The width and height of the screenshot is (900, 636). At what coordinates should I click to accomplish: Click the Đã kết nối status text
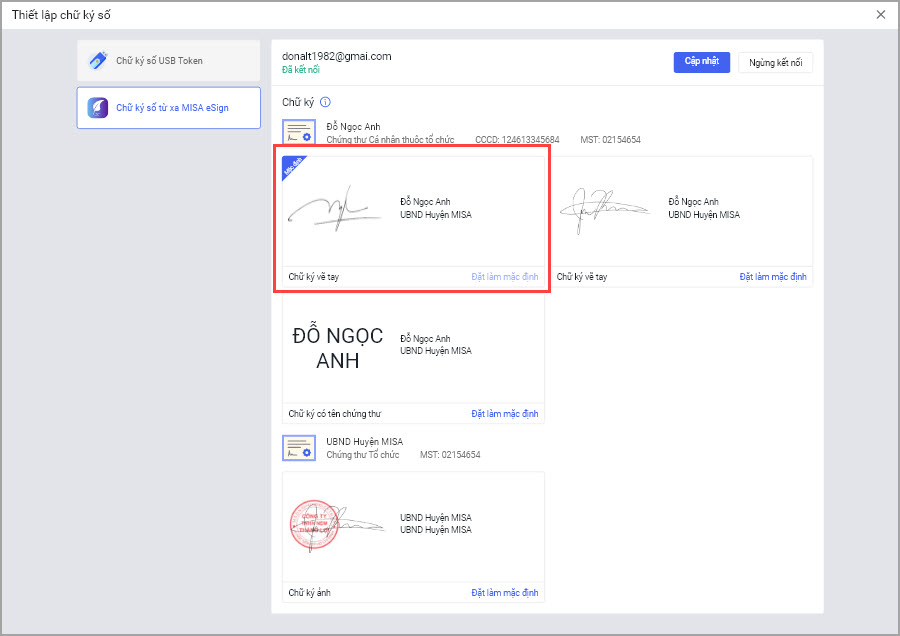tap(301, 69)
